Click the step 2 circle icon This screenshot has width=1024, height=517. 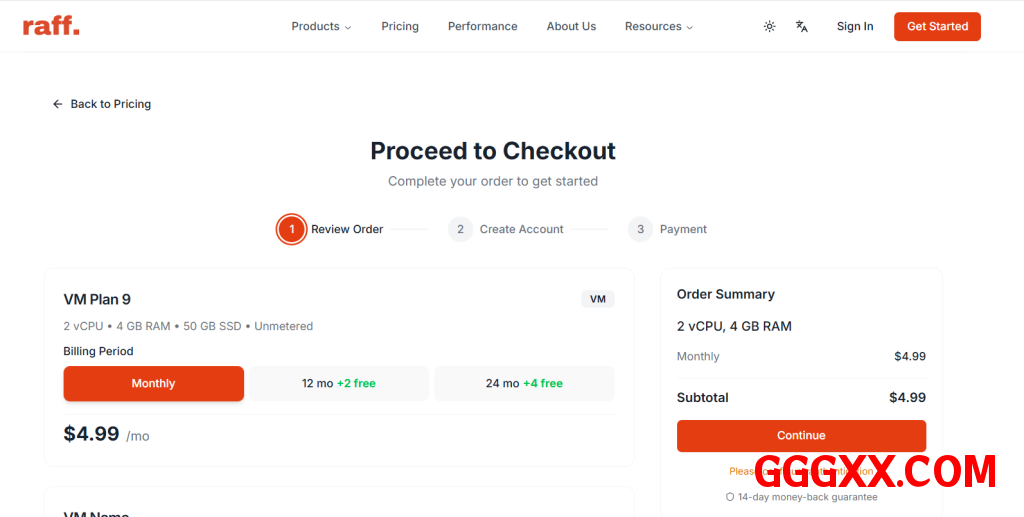click(x=460, y=229)
